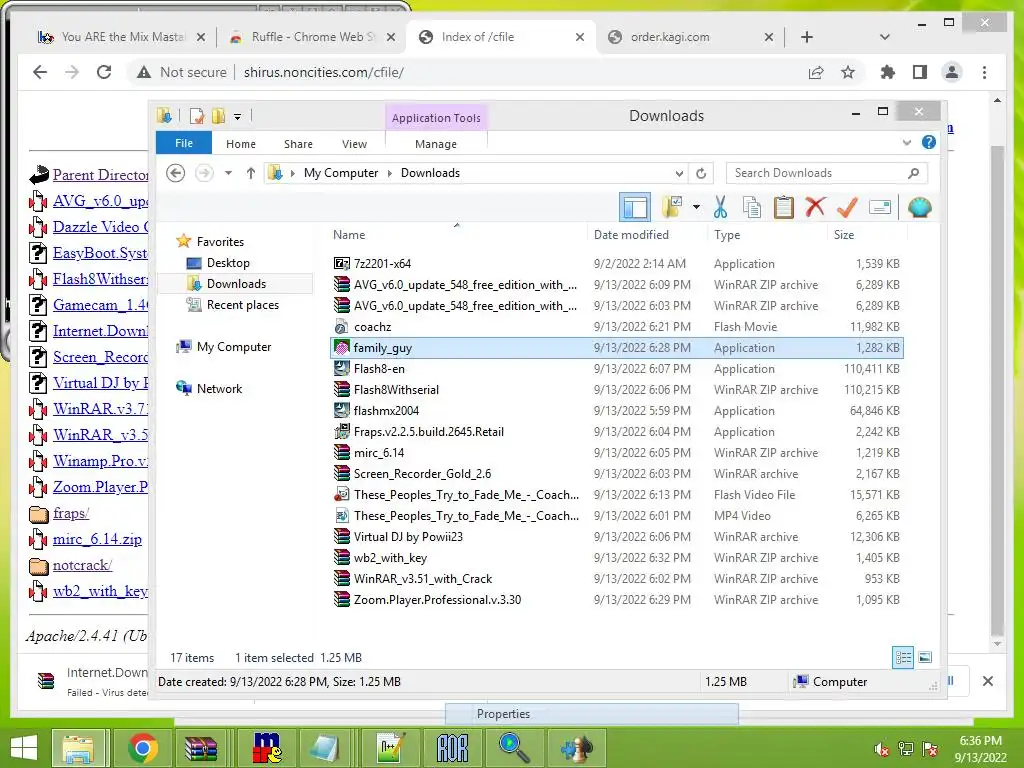Image resolution: width=1024 pixels, height=768 pixels.
Task: Click My Computer in address breadcrumb
Action: pos(341,173)
